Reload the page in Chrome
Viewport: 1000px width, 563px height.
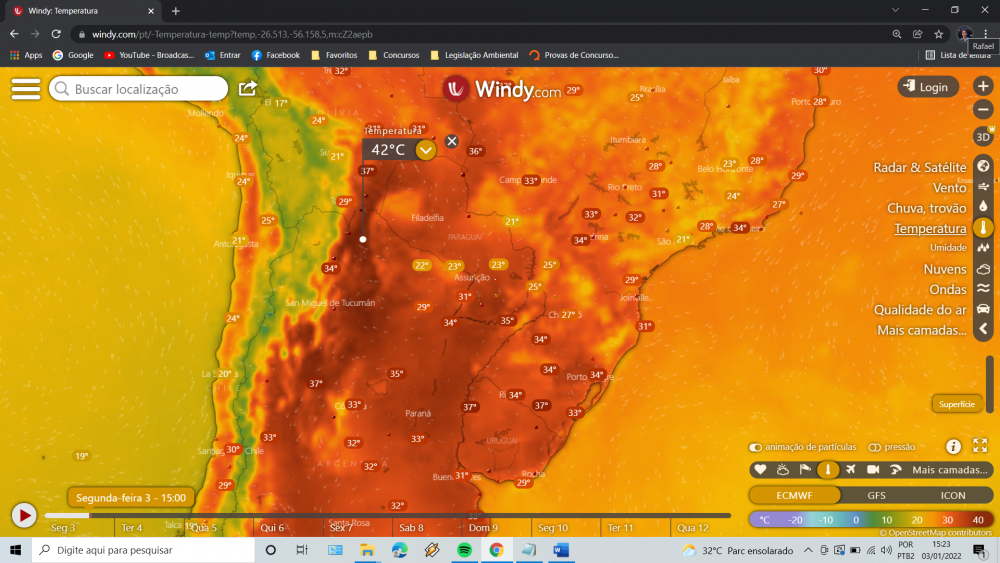pyautogui.click(x=56, y=34)
